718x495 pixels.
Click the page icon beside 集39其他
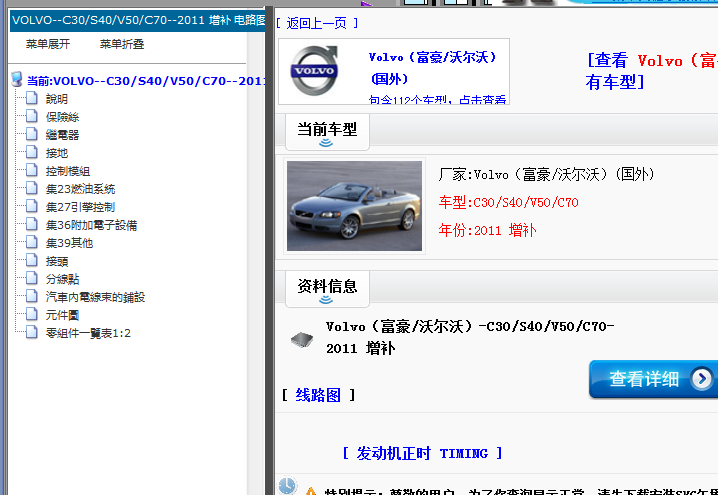point(32,242)
